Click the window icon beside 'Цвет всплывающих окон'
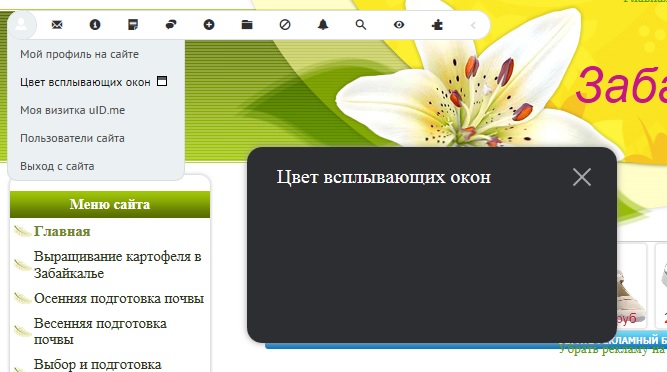Image resolution: width=667 pixels, height=372 pixels. click(x=162, y=81)
